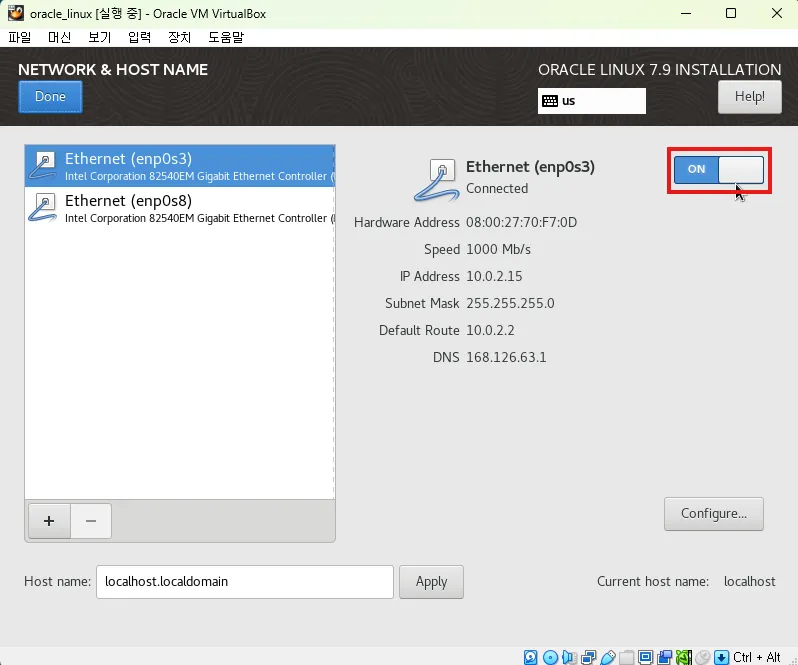Click the cable icon of enp0s3 list row
Viewport: 798px width, 665px height.
(x=43, y=166)
